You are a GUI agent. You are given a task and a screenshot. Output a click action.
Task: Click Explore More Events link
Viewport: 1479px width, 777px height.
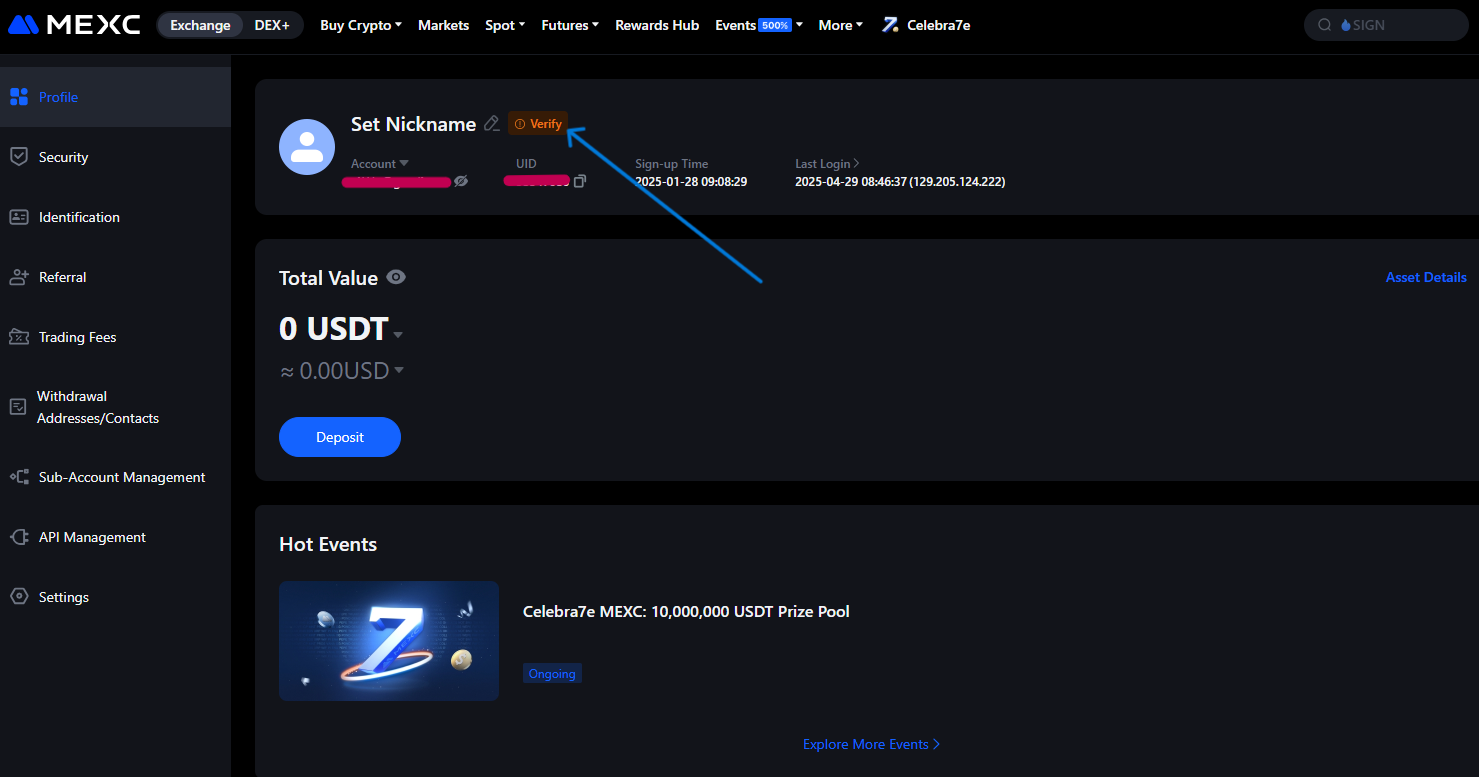coord(872,744)
